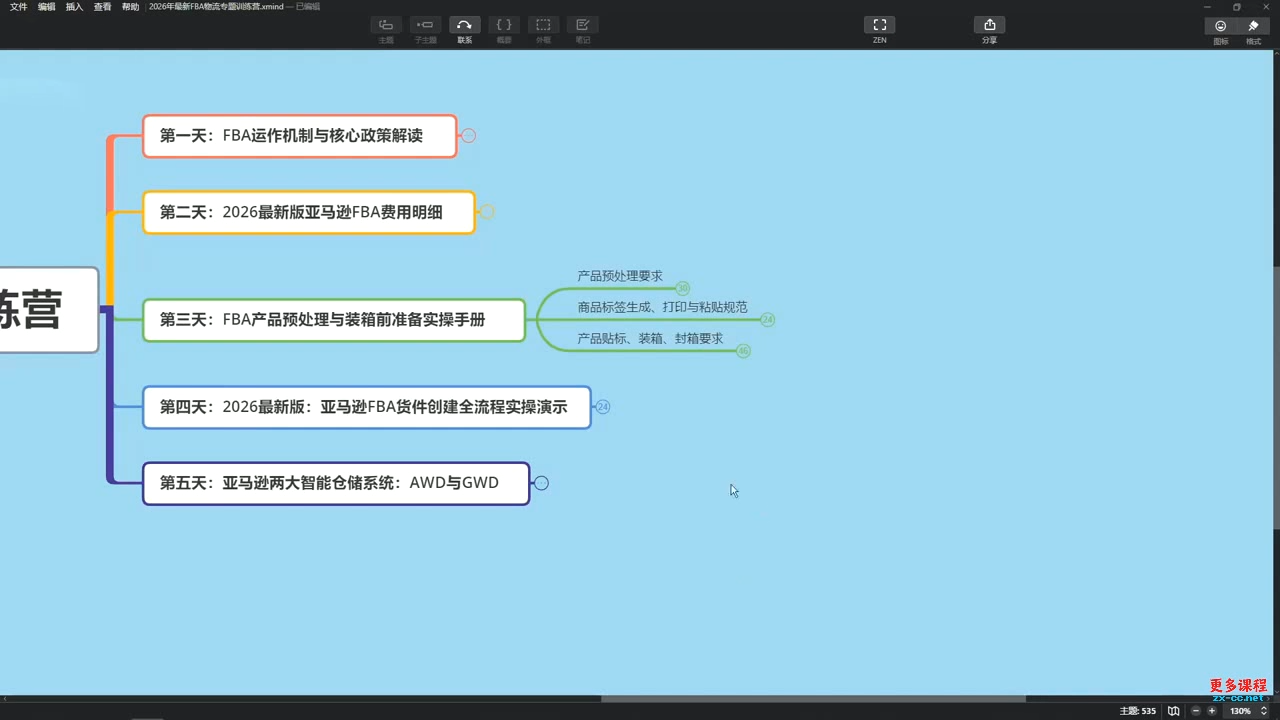Click the 概要 (Summary) braces icon
This screenshot has width=1280, height=720.
tap(504, 25)
